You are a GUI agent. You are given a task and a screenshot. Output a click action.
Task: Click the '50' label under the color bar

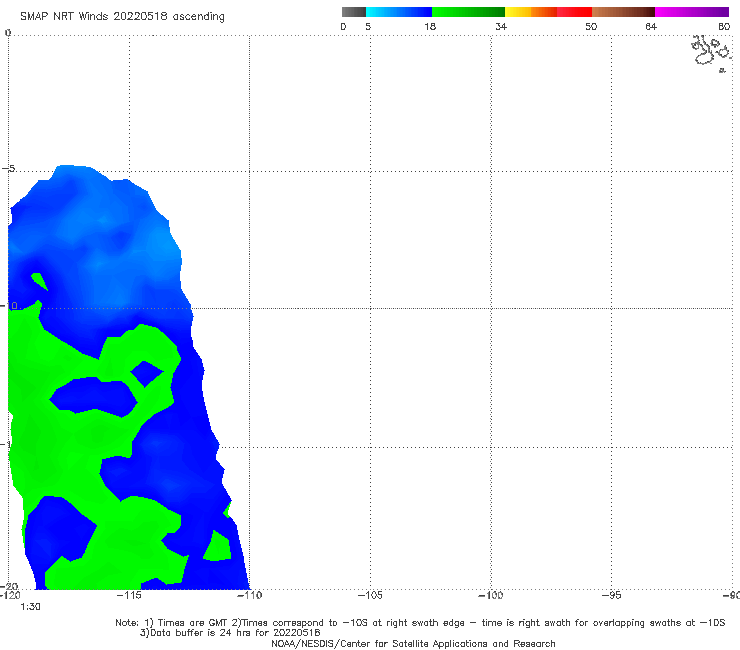point(591,26)
